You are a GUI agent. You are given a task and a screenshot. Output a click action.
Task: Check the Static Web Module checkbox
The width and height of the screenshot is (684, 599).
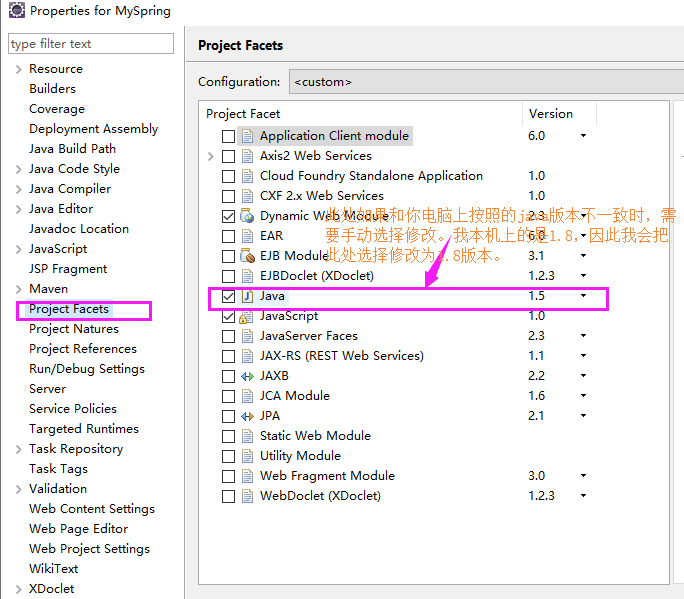coord(228,436)
